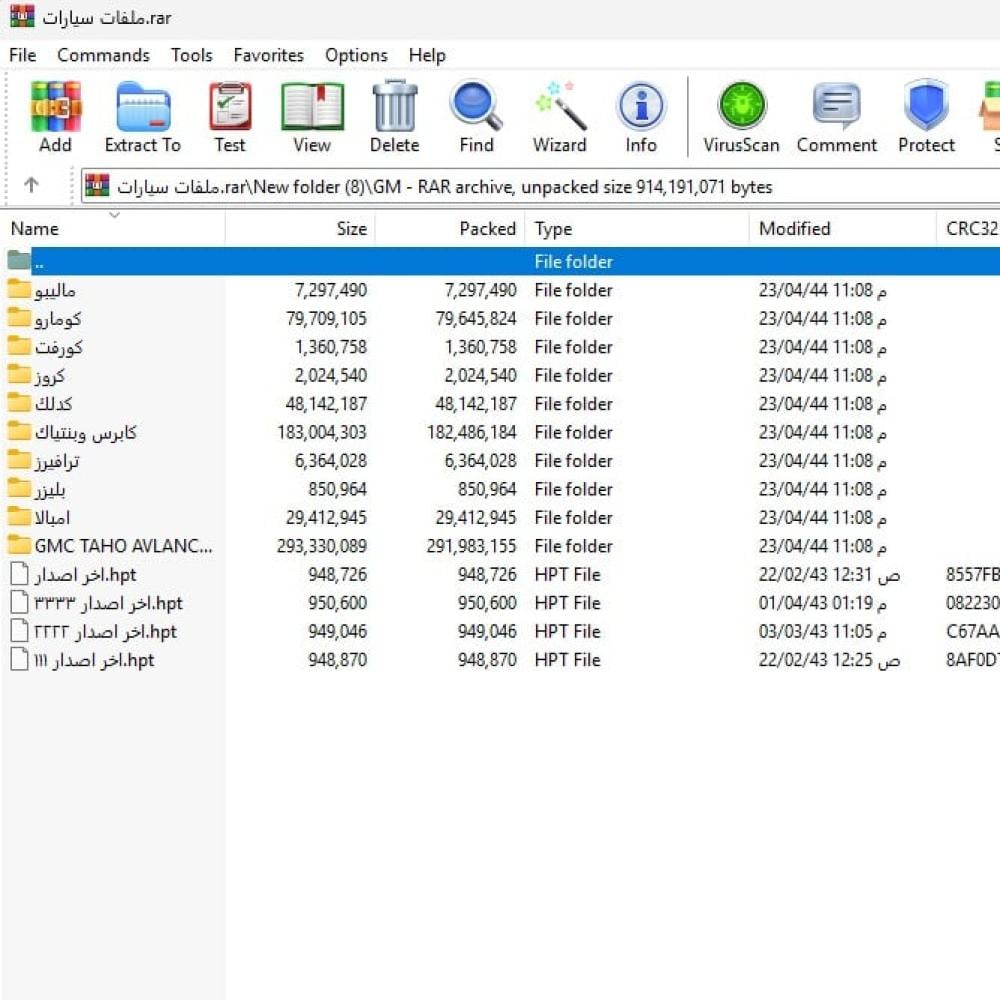This screenshot has height=1000, width=1000.
Task: Launch the Wizard wand tool
Action: point(559,108)
